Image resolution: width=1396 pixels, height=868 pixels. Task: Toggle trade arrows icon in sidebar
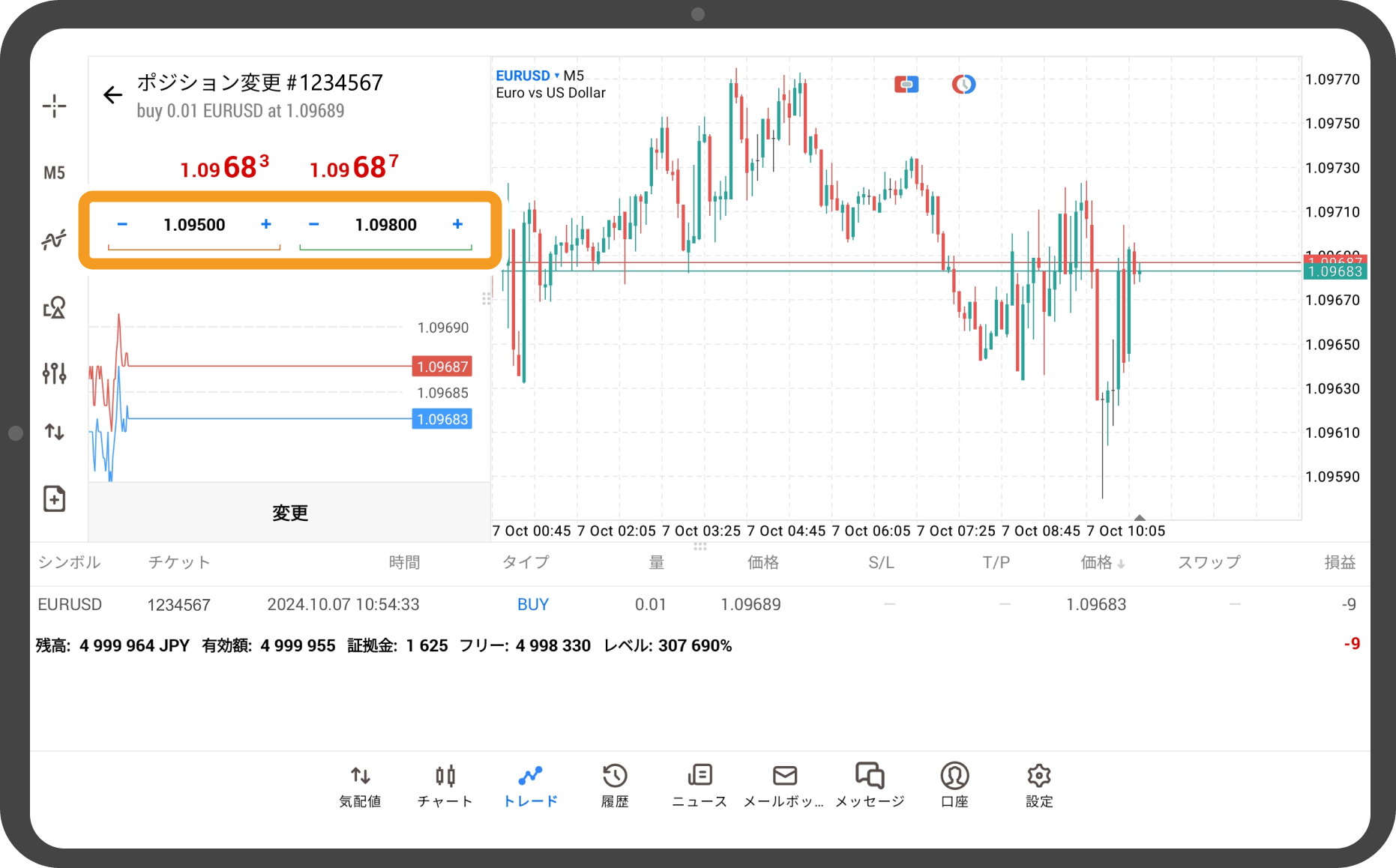tap(54, 432)
